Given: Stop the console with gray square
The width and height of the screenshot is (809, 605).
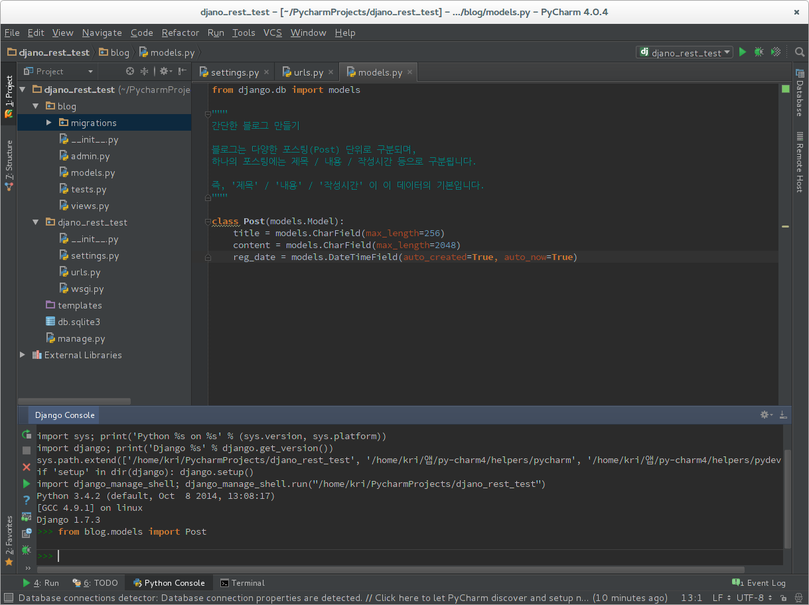Looking at the screenshot, I should tap(26, 451).
